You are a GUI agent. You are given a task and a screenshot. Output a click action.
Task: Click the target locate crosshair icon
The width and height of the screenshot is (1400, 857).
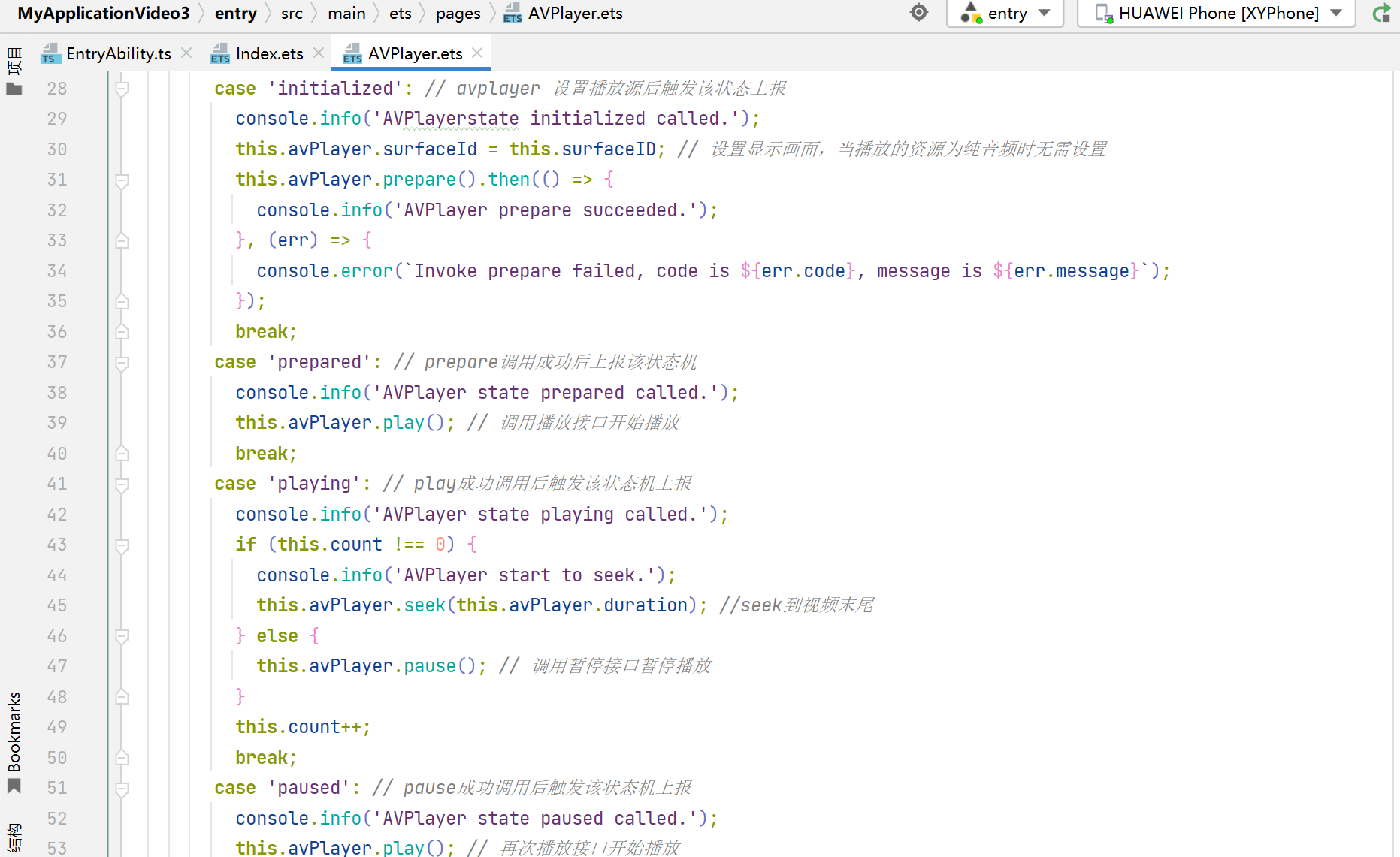919,12
